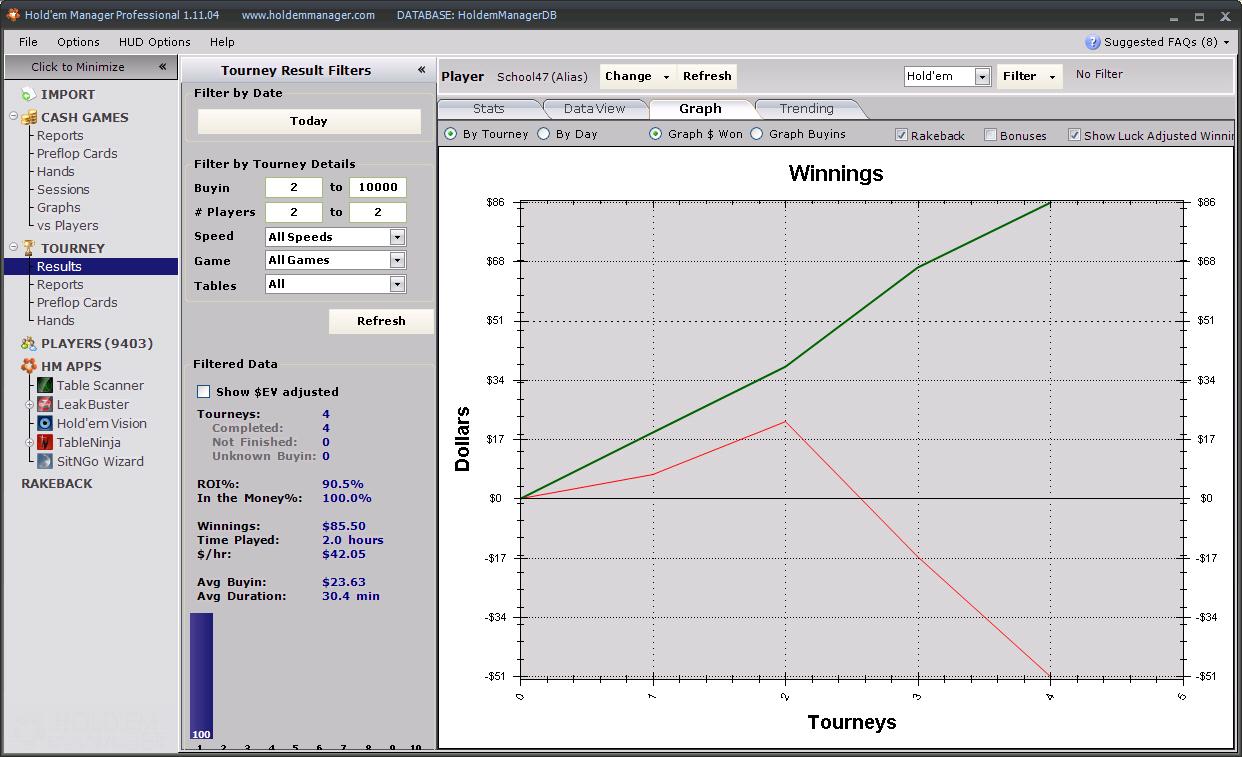Open the Leak Buster app icon
Viewport: 1242px width, 757px height.
45,404
